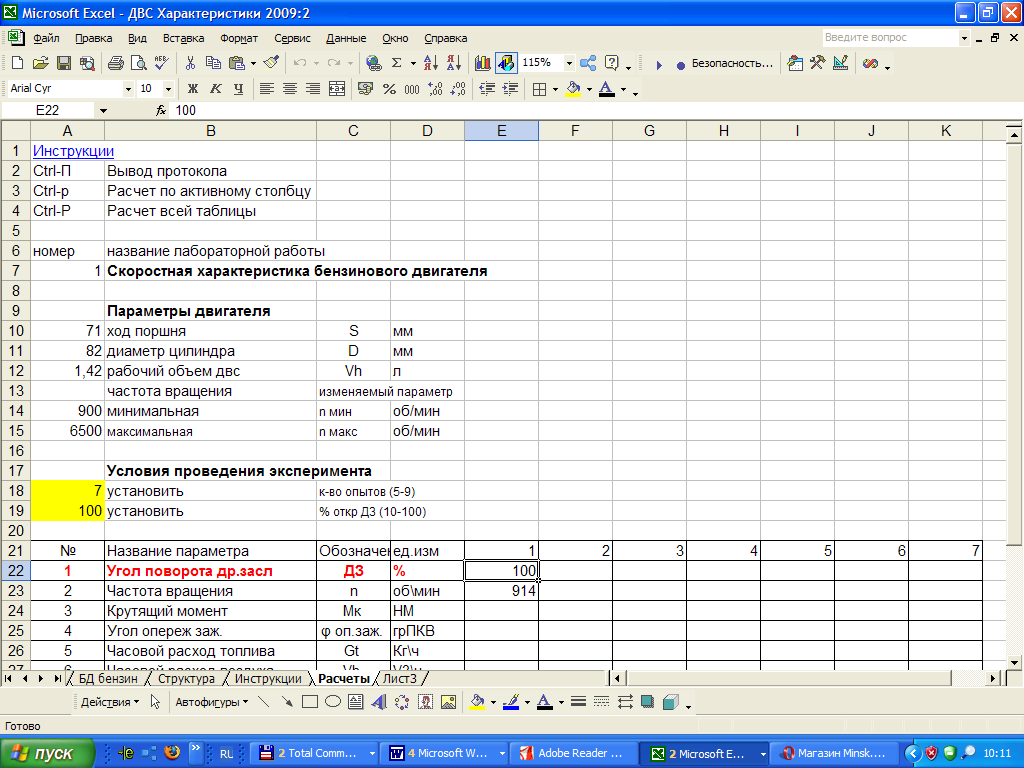Open the Формат menu
The image size is (1024, 768).
pos(239,38)
